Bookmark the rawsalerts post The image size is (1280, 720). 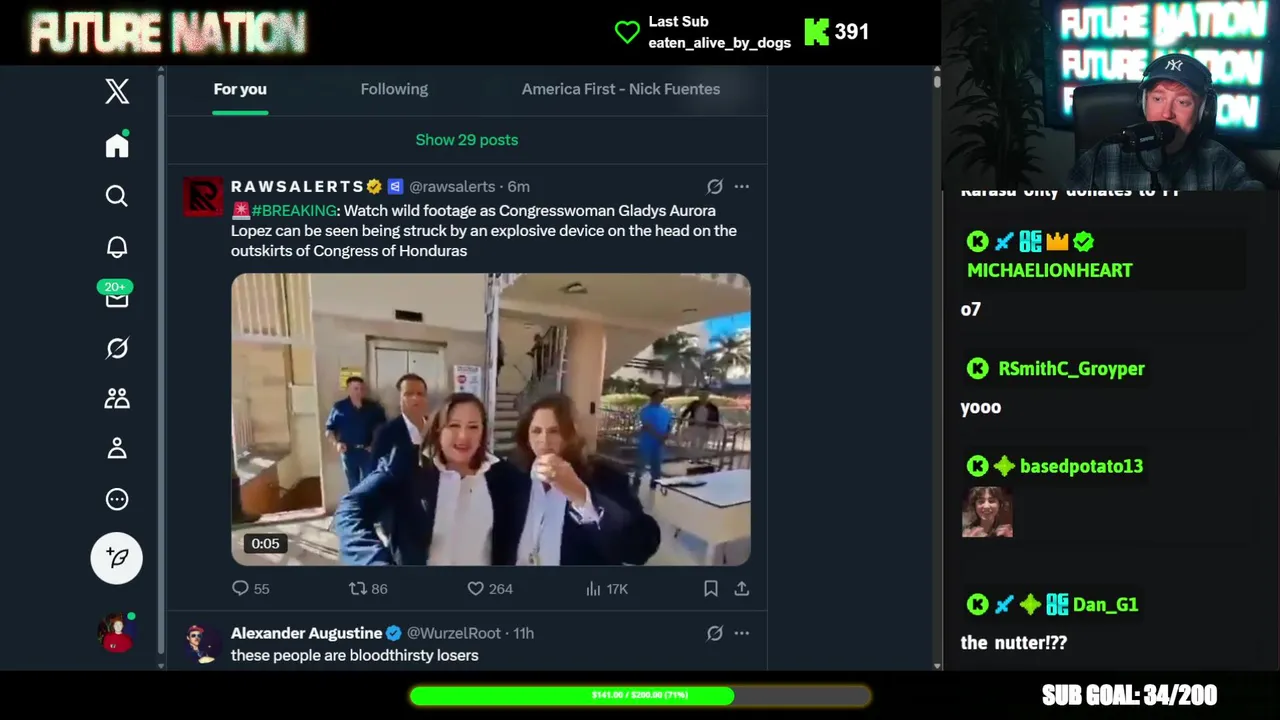click(x=710, y=589)
